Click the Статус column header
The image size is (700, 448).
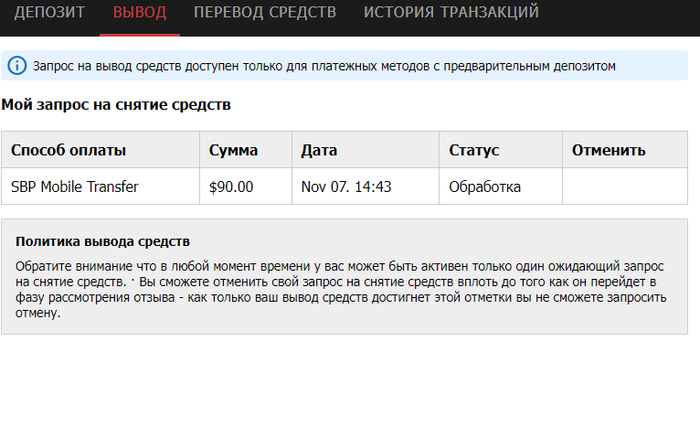pos(501,150)
